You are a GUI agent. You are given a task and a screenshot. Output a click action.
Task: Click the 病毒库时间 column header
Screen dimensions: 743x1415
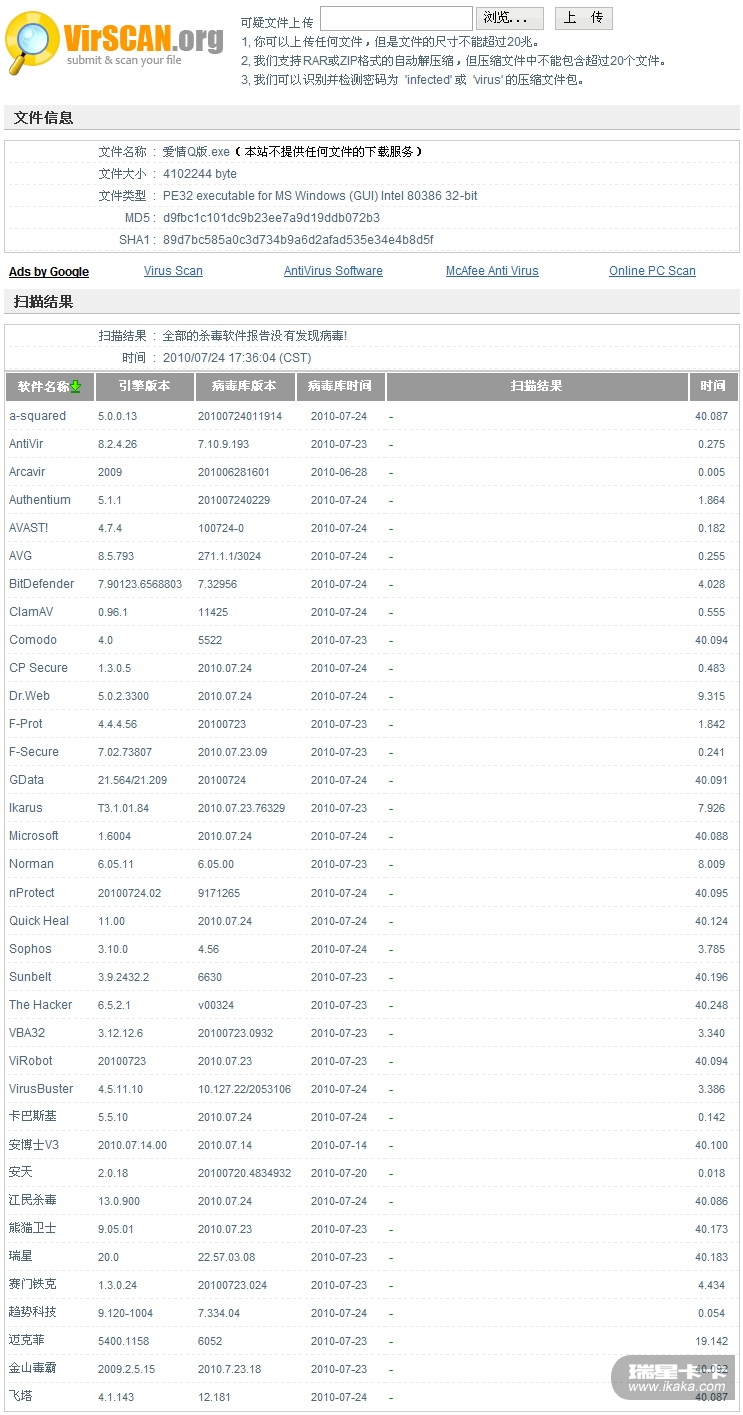coord(340,386)
